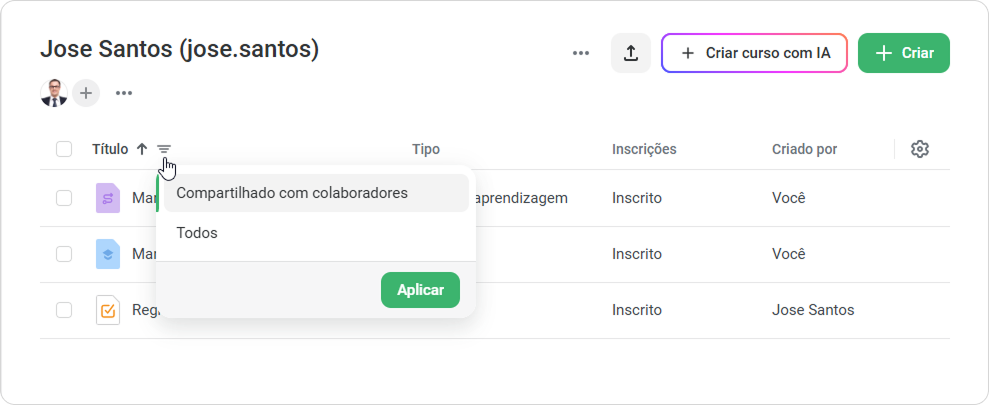Click Jose Santos avatar photo
This screenshot has width=989, height=405.
pos(54,93)
